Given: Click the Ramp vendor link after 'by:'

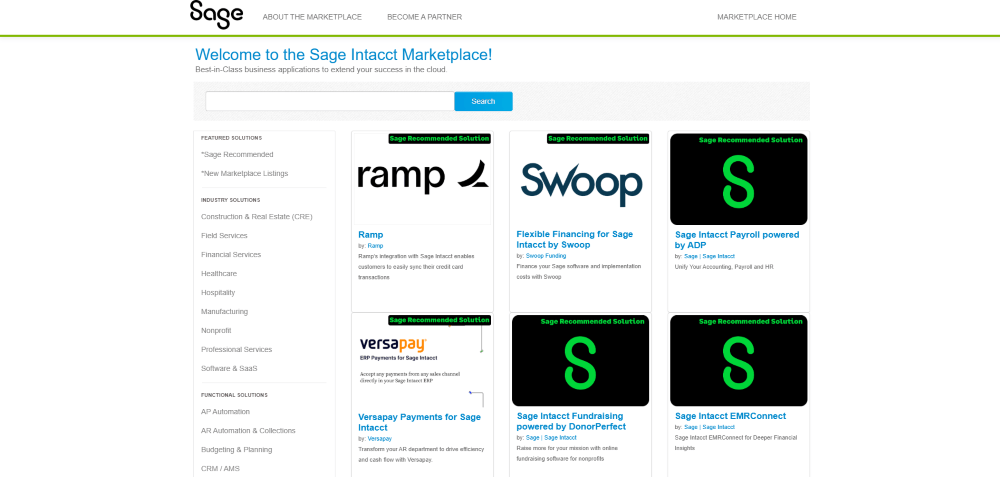Looking at the screenshot, I should point(375,246).
